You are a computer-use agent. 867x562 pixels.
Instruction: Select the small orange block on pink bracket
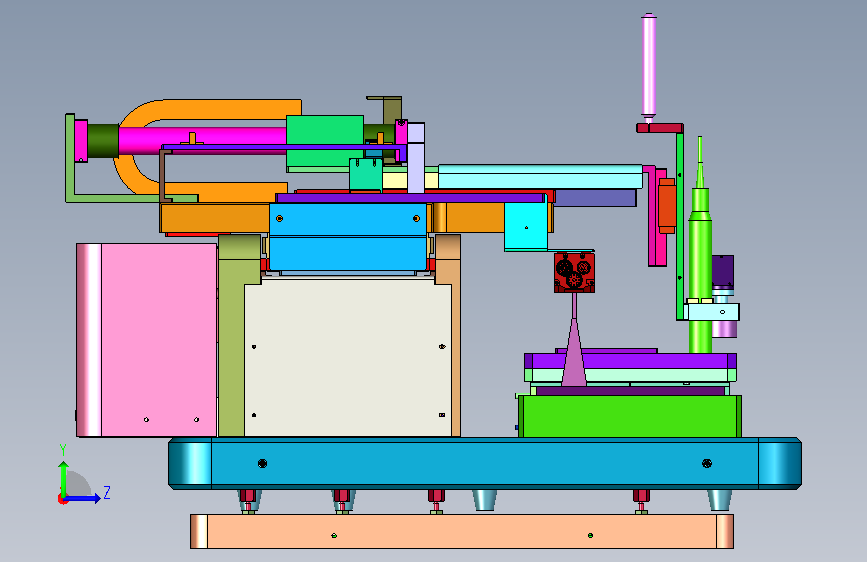click(x=667, y=206)
